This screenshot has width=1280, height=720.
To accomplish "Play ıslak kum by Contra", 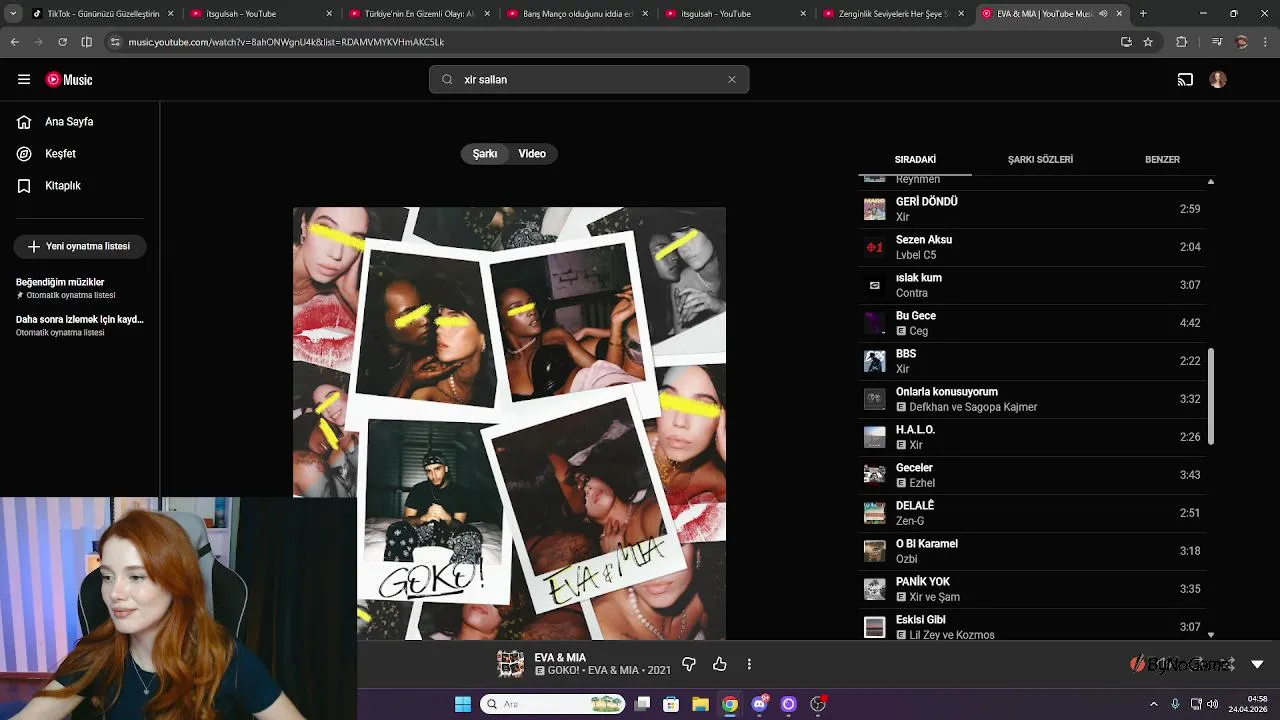I will pyautogui.click(x=1032, y=285).
